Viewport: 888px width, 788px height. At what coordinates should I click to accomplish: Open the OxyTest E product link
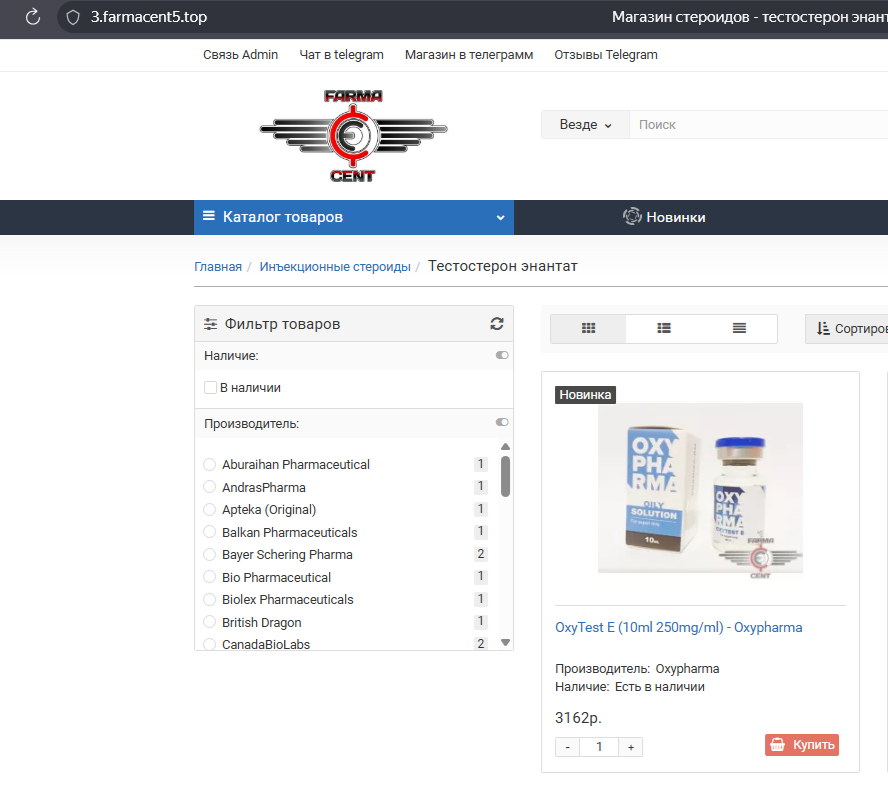tap(679, 627)
